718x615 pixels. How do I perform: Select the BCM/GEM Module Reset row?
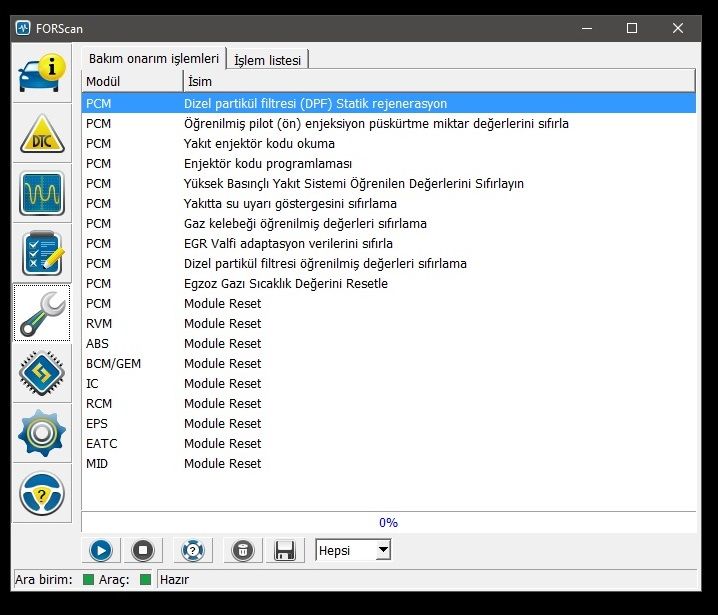point(389,364)
